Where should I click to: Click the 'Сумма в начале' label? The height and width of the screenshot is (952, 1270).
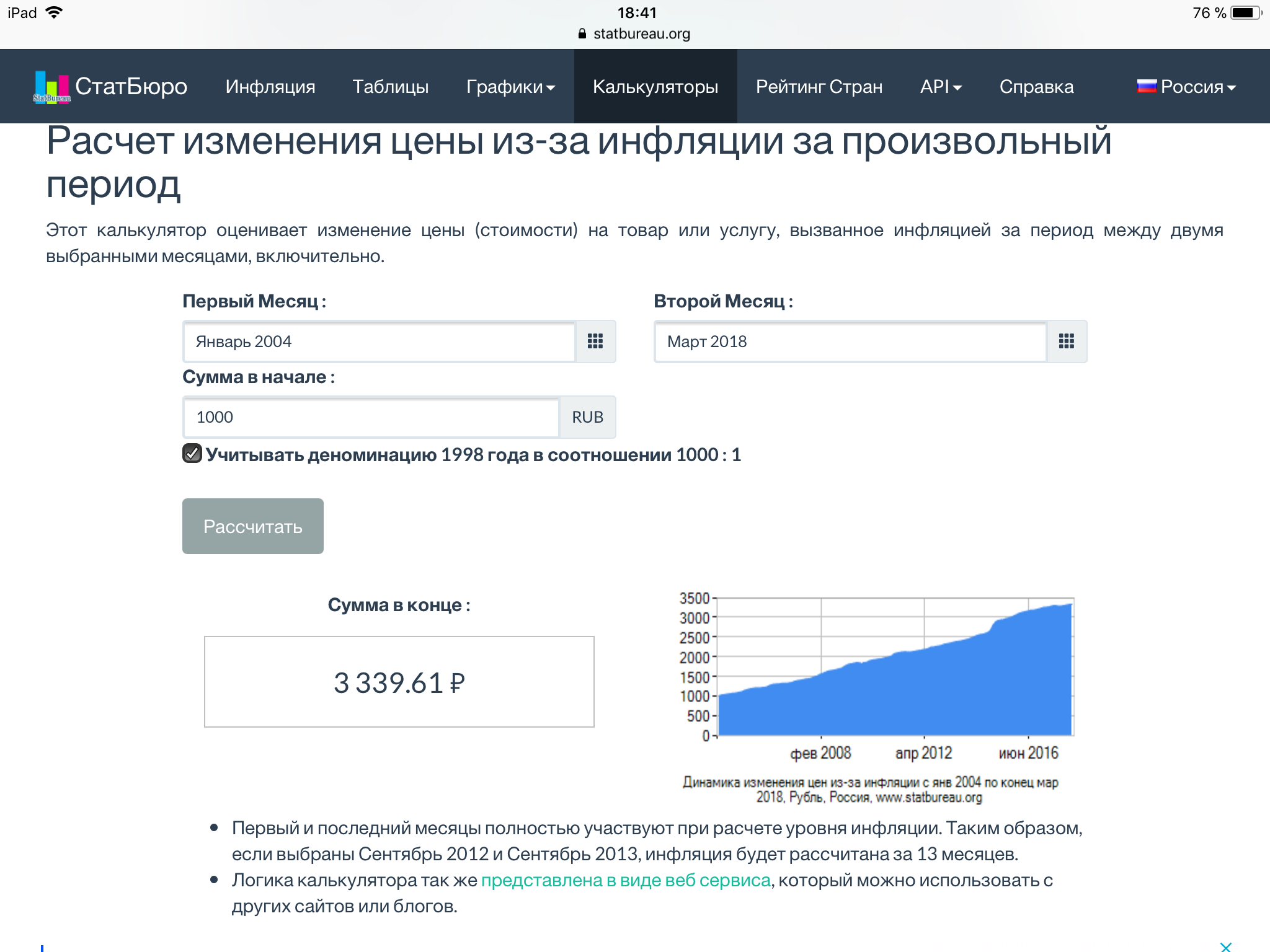(259, 377)
